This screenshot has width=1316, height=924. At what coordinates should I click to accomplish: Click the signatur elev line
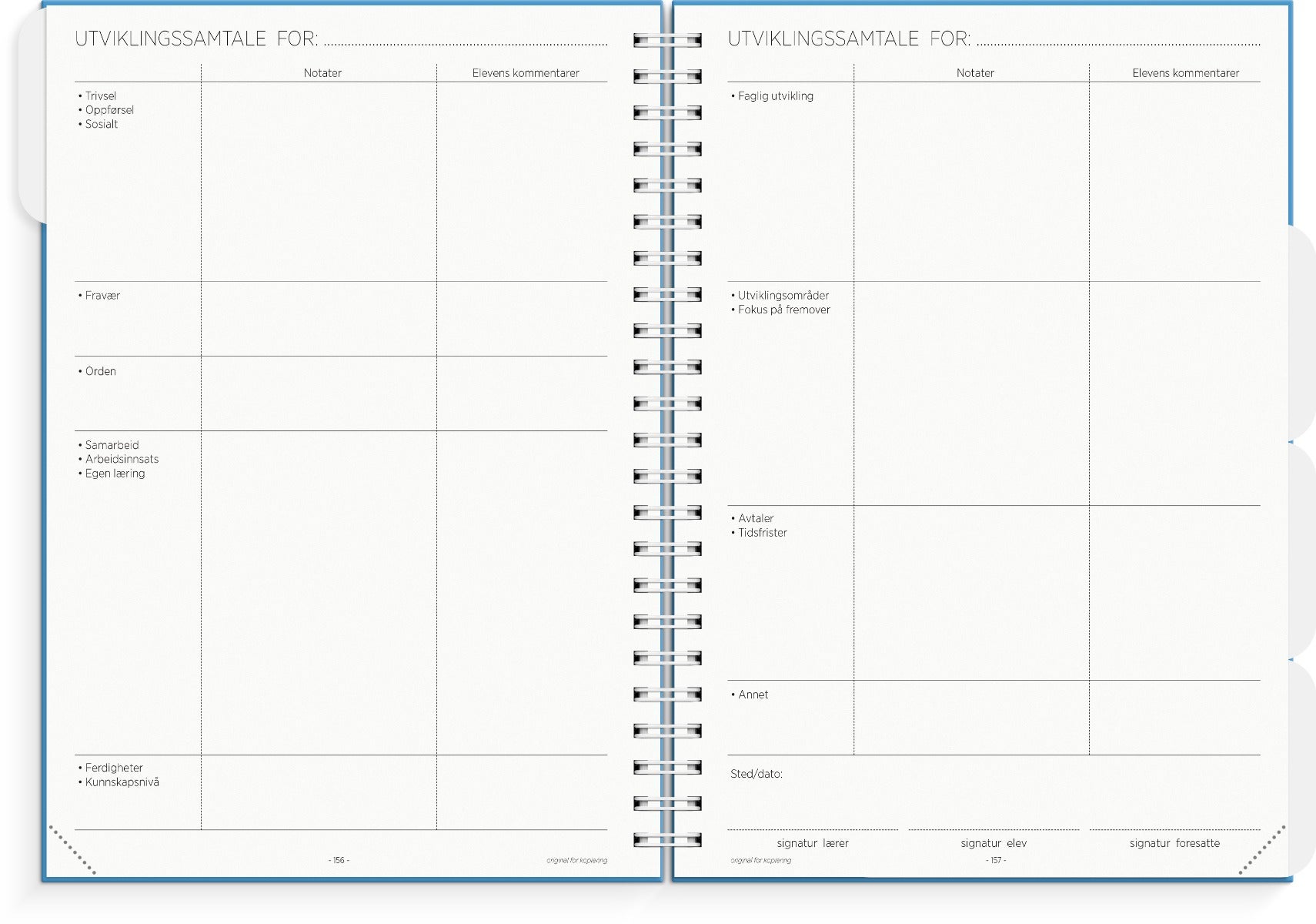tap(994, 828)
